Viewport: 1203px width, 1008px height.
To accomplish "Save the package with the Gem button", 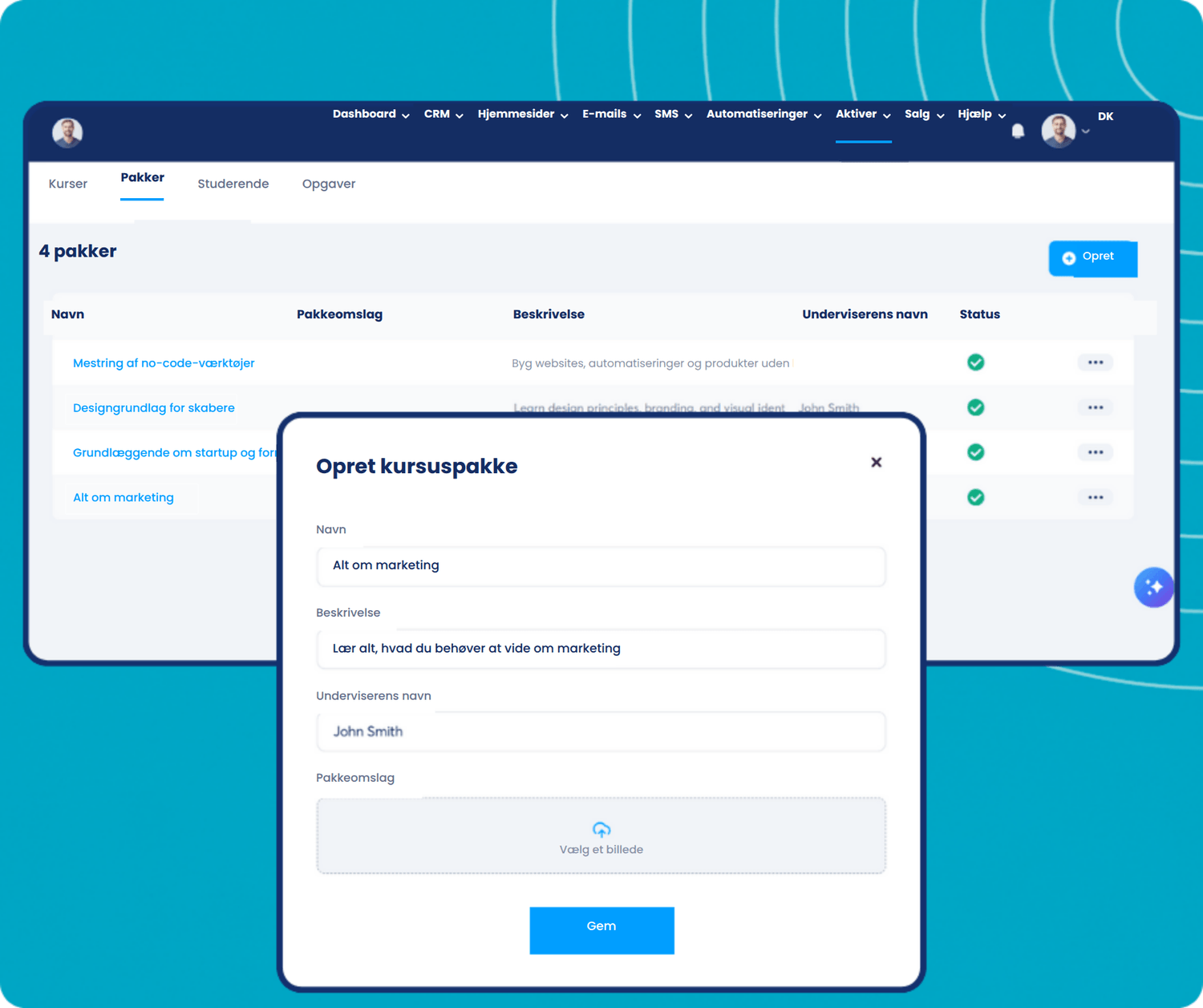I will click(601, 930).
